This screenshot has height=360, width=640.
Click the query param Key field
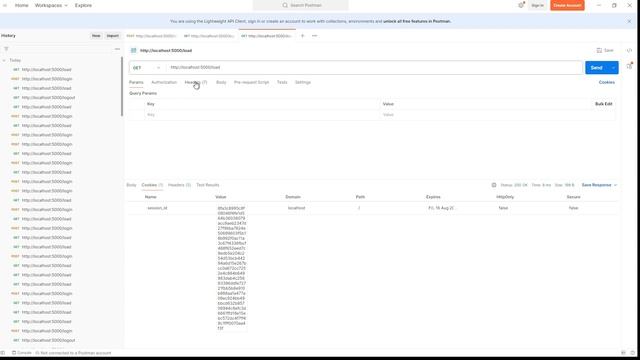coord(261,115)
